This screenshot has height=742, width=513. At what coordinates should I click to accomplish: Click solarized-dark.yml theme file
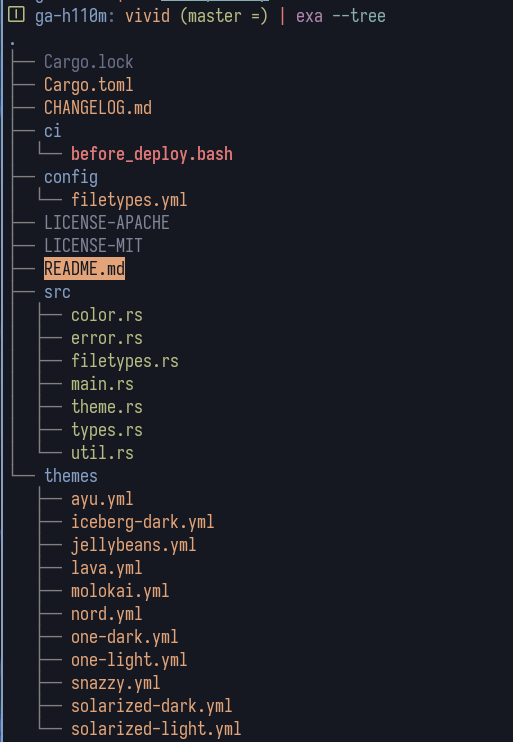coord(151,706)
